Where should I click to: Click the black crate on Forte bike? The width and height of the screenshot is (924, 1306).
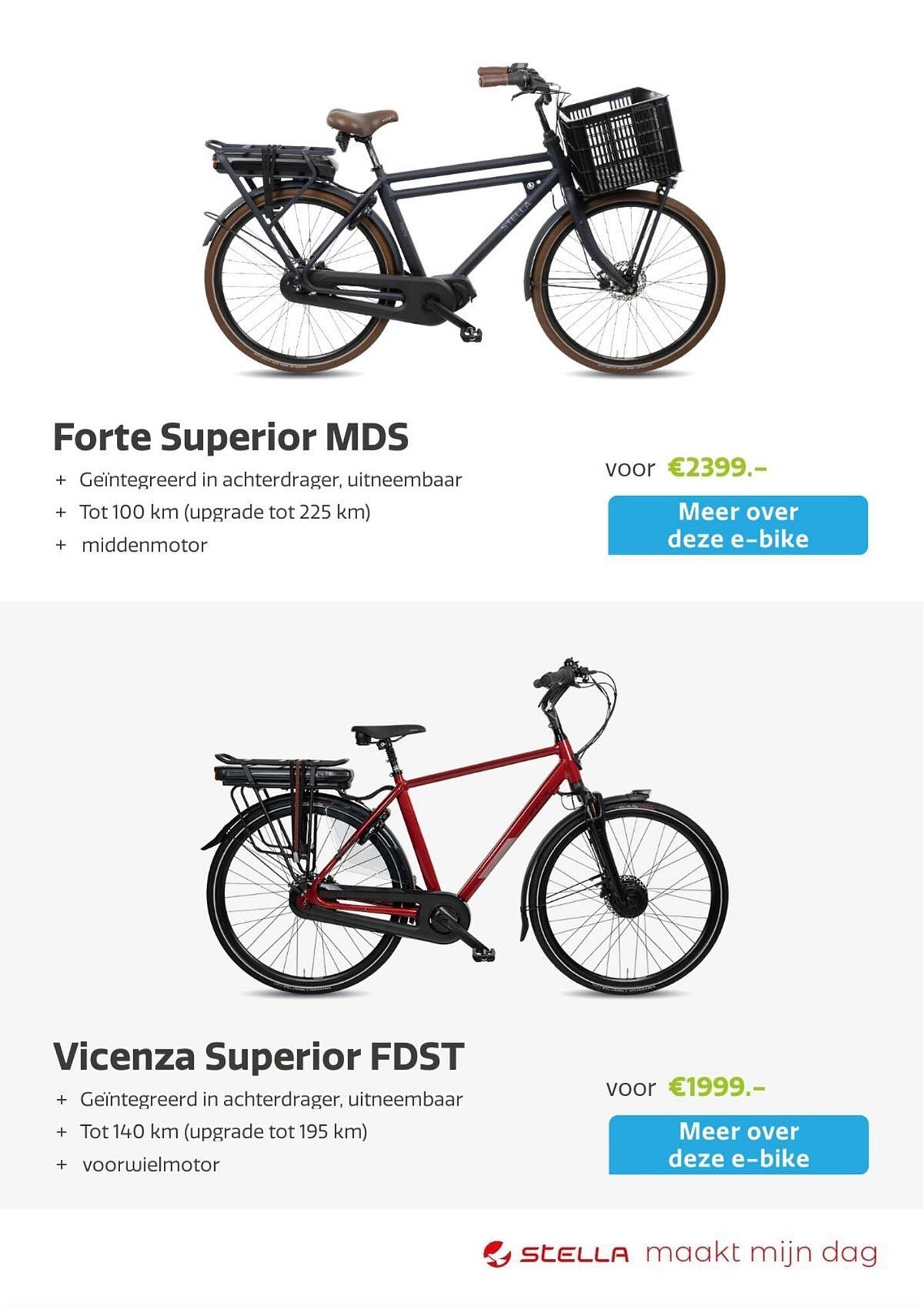click(x=620, y=142)
